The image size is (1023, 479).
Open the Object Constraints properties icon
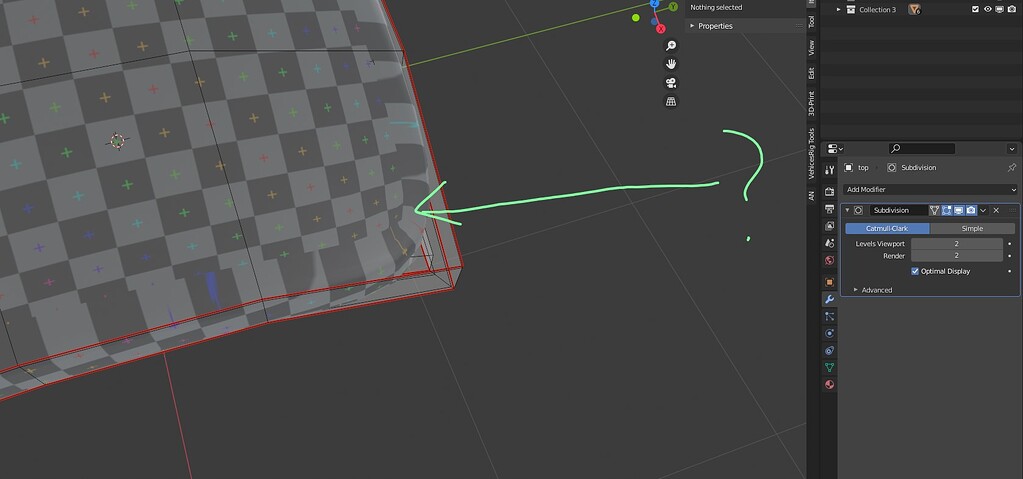pyautogui.click(x=829, y=350)
